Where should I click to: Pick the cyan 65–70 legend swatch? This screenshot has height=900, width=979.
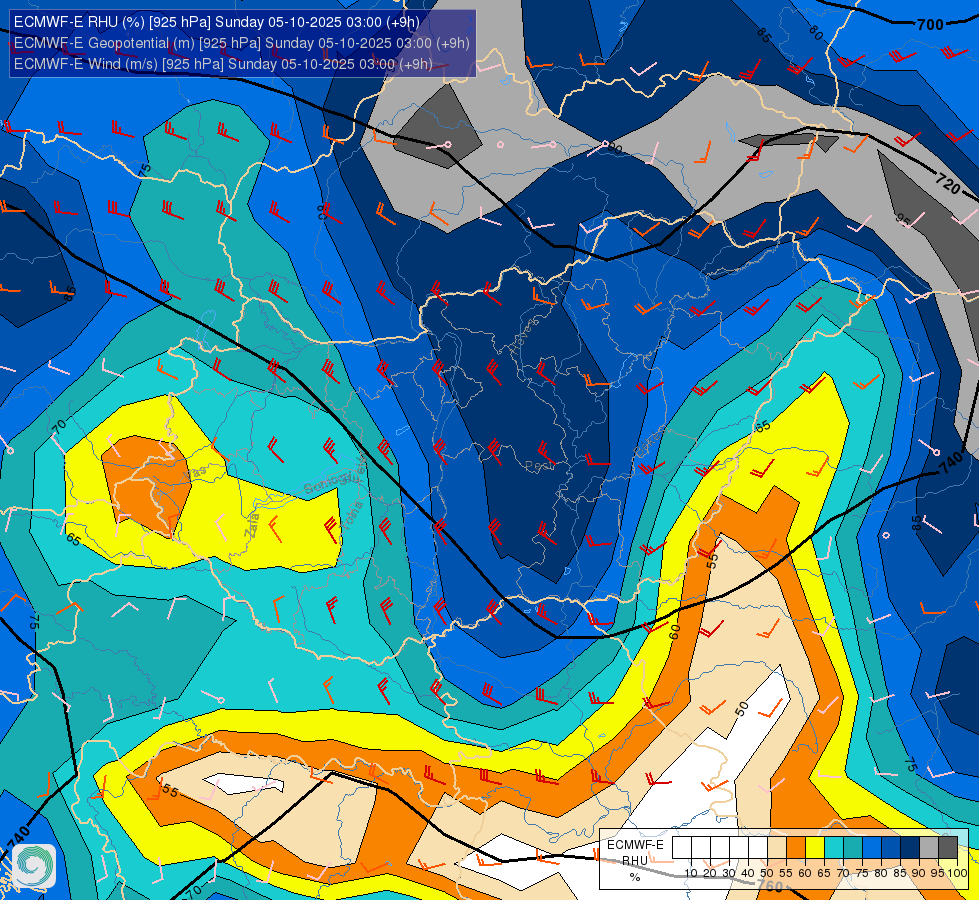(x=834, y=847)
